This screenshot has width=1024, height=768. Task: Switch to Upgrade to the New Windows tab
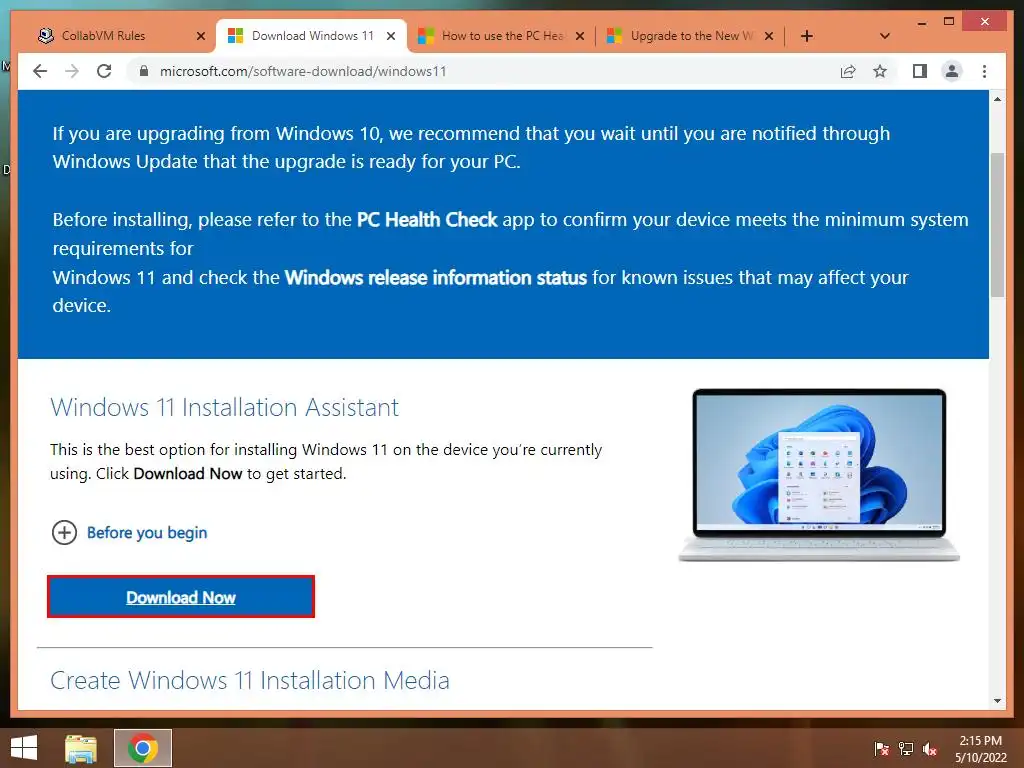pos(690,36)
